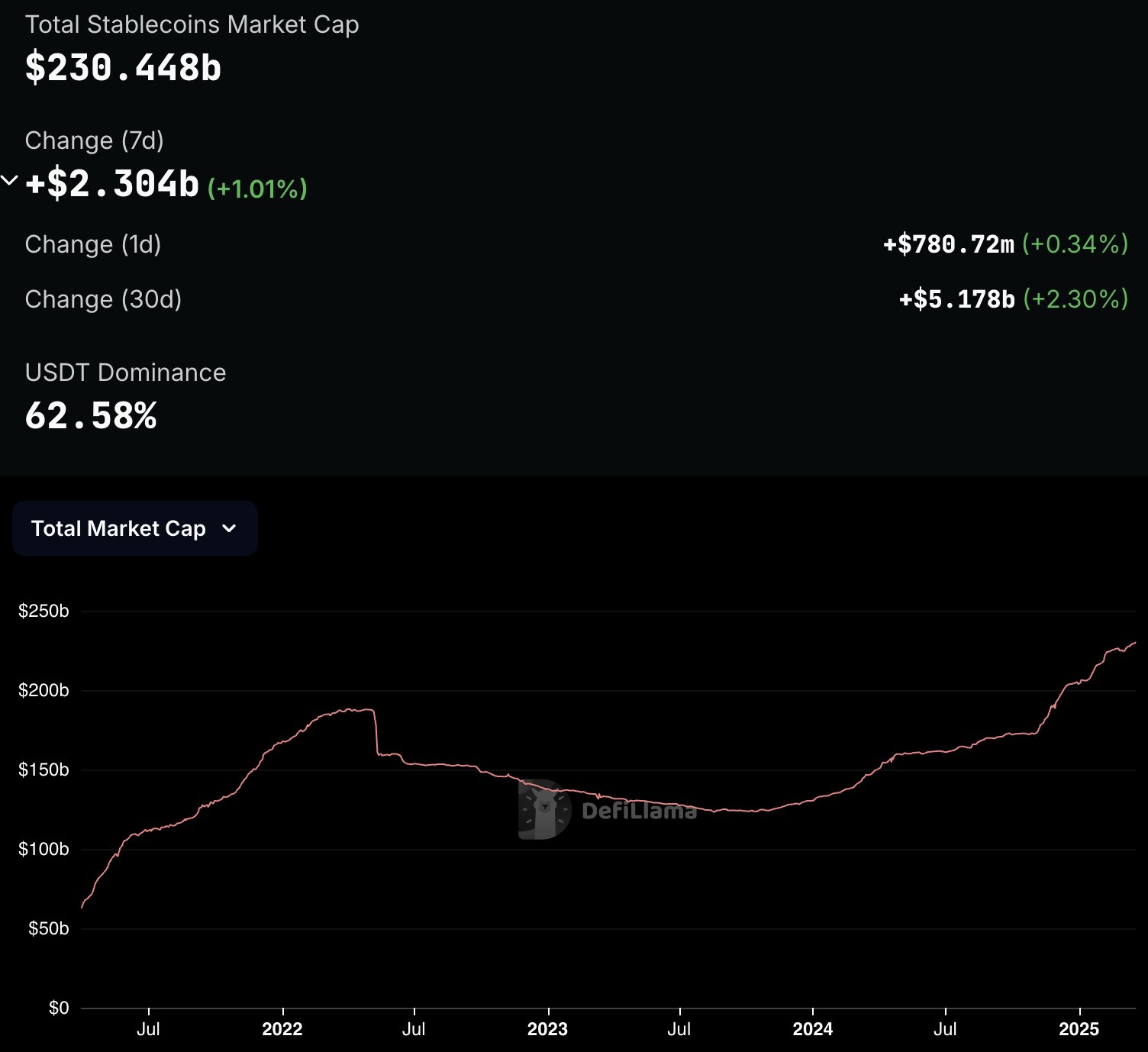Click the $100b y-axis label

tap(44, 849)
